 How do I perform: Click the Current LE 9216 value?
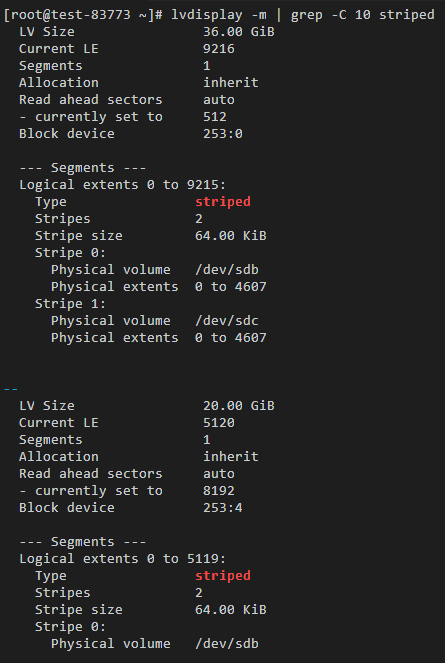[219, 49]
